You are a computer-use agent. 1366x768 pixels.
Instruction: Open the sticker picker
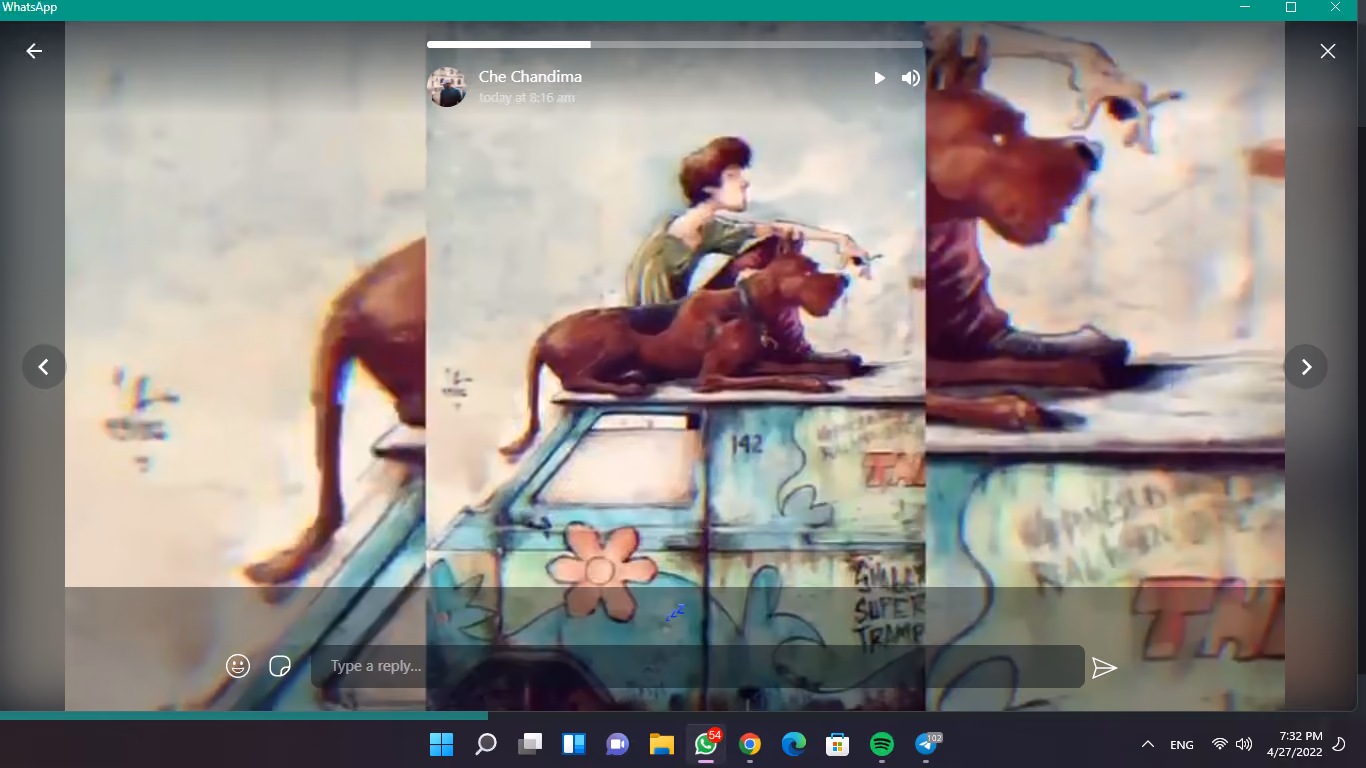(280, 666)
